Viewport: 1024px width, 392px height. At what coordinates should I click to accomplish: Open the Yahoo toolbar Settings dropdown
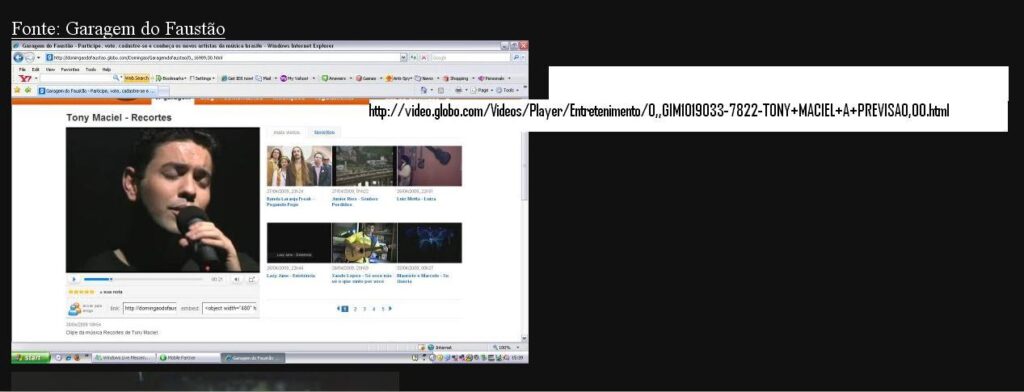[x=203, y=78]
